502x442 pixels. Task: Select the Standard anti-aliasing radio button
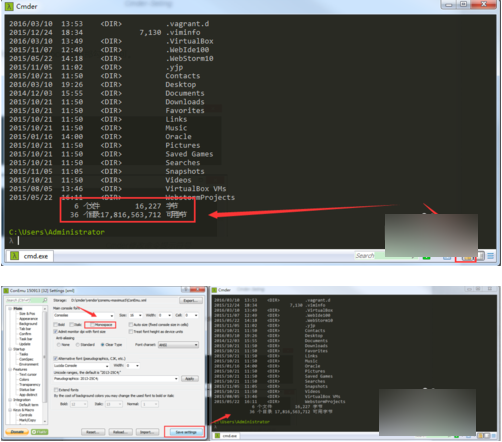78,345
